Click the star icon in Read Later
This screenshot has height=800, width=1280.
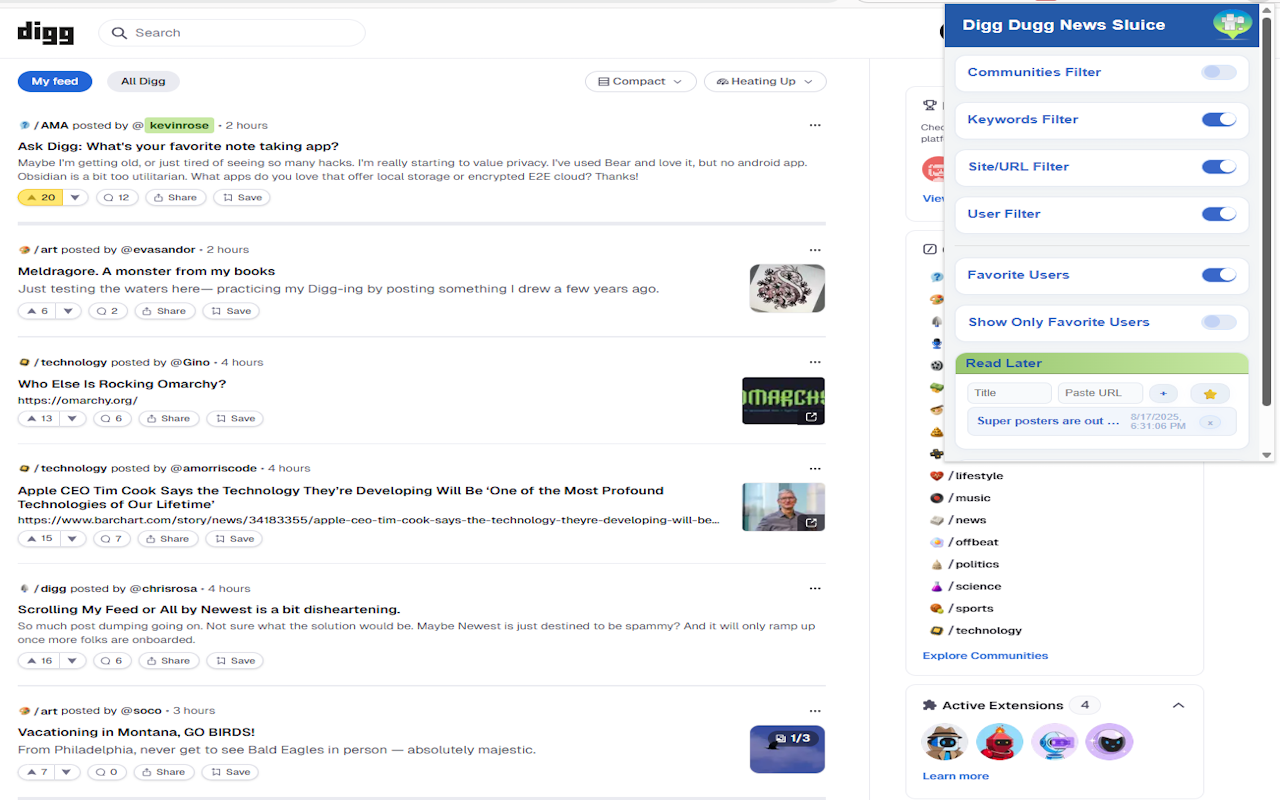[x=1210, y=393]
